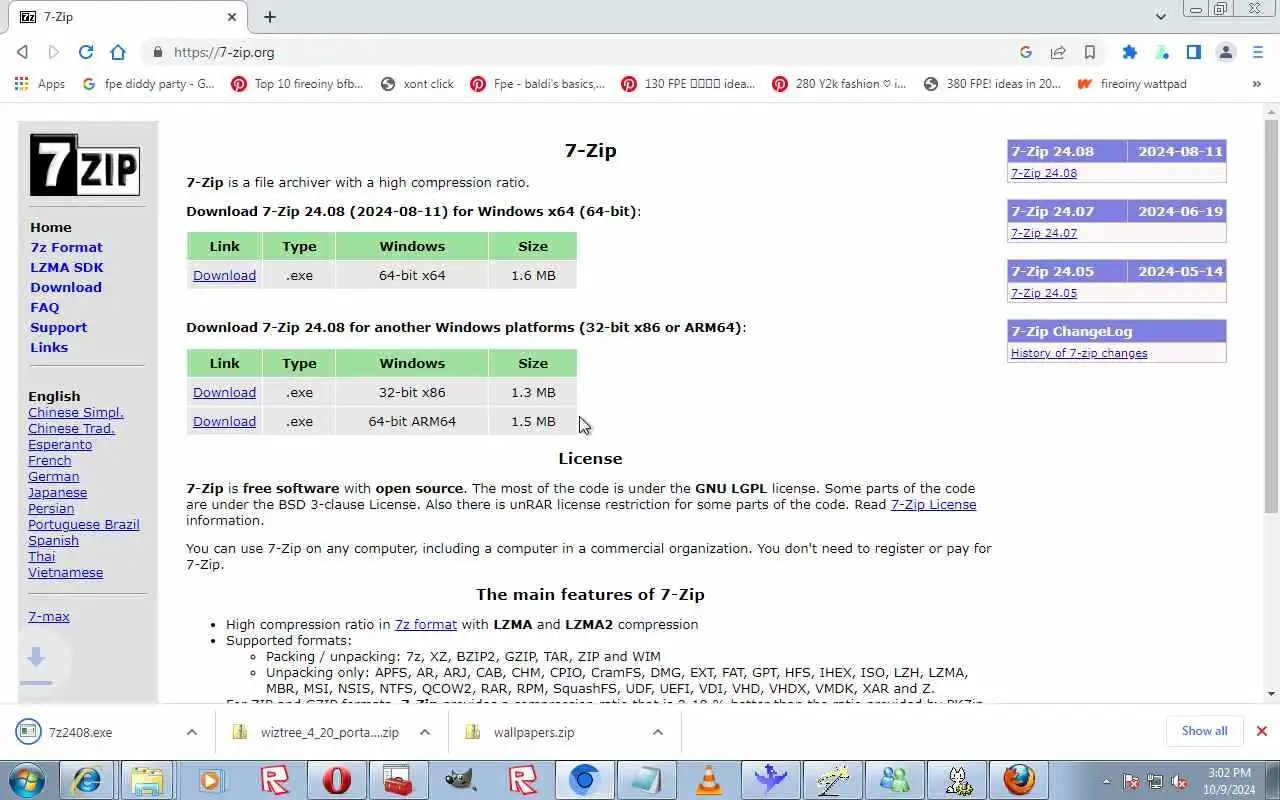
Task: Close the downloads bar
Action: (x=1262, y=731)
